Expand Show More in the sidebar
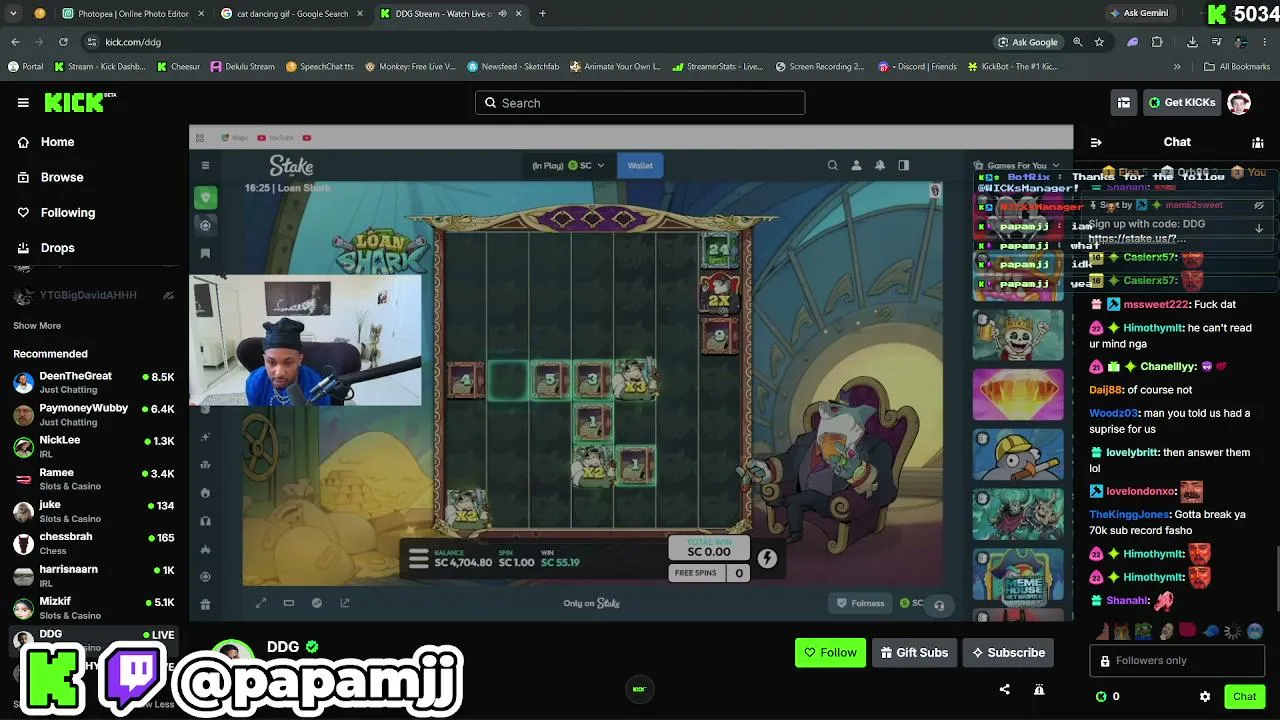The image size is (1280, 720). click(x=37, y=326)
